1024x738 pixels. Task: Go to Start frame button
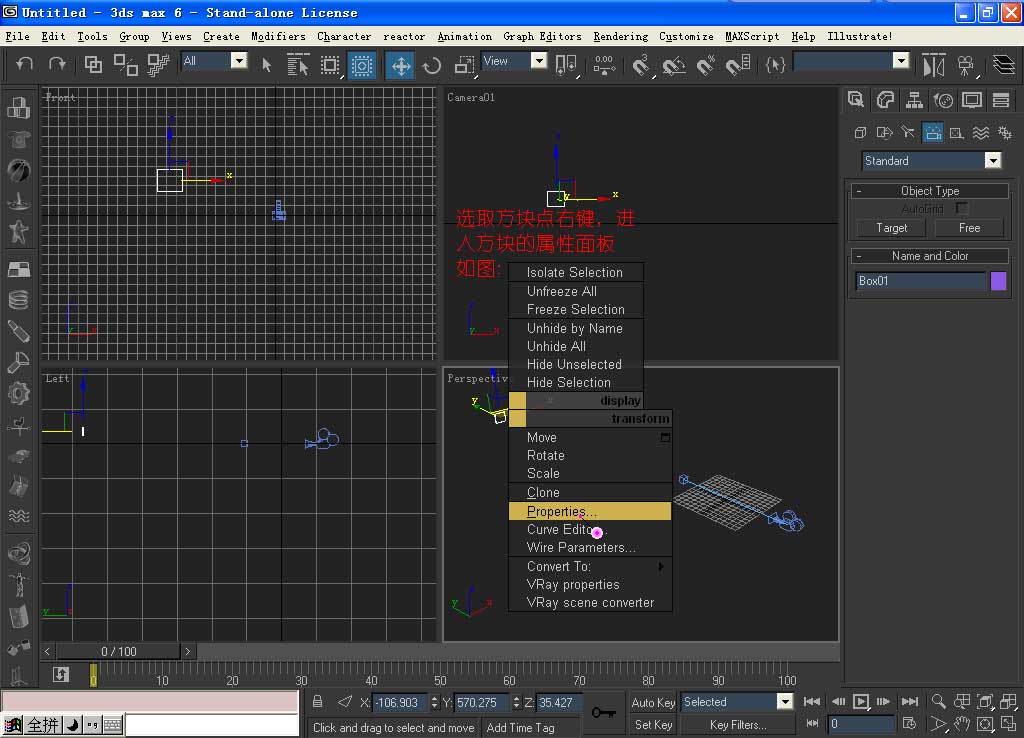pos(812,701)
